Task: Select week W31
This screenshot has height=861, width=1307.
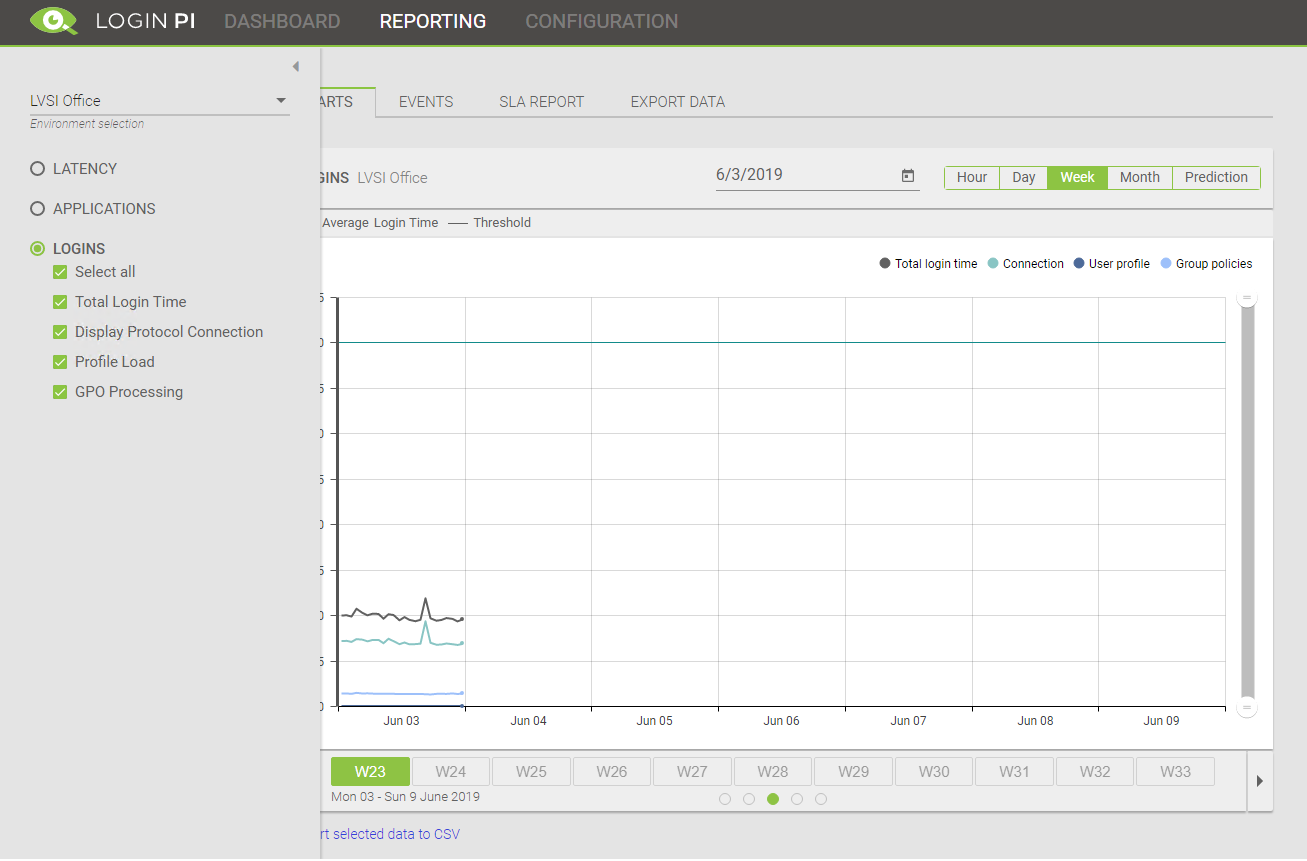Action: [1014, 772]
